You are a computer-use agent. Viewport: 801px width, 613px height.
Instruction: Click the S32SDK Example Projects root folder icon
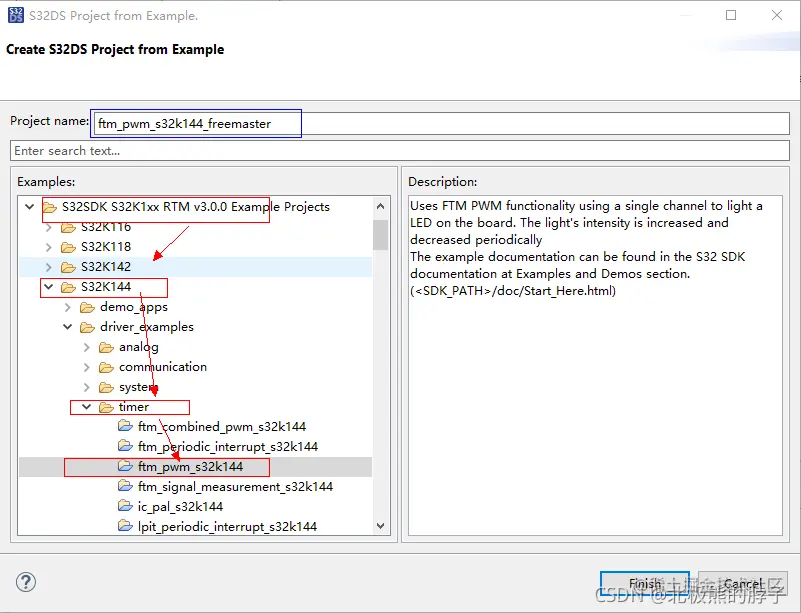coord(50,207)
